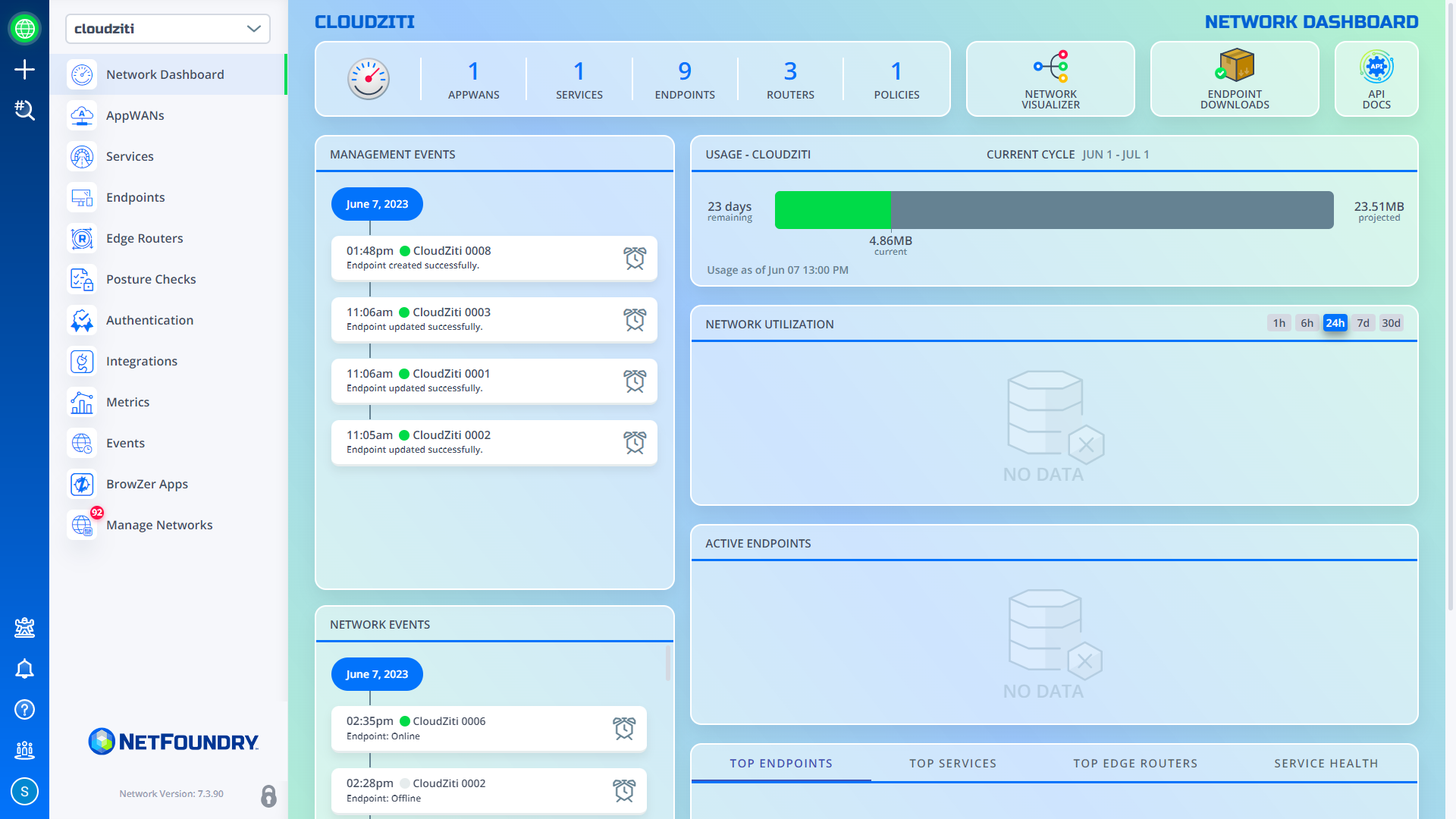
Task: Open Integrations in sidebar
Action: 168,361
